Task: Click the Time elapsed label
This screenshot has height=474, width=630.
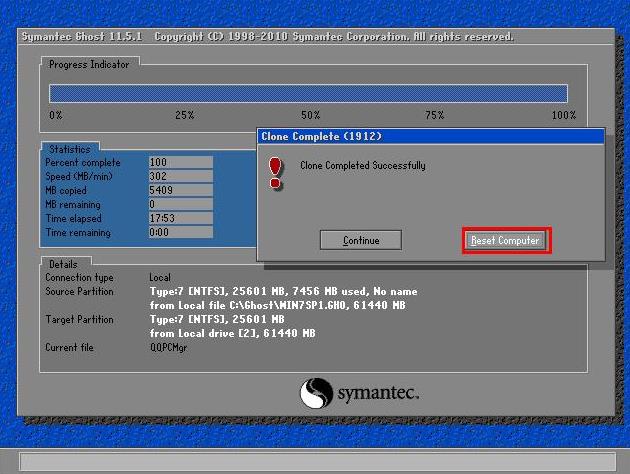Action: click(74, 219)
